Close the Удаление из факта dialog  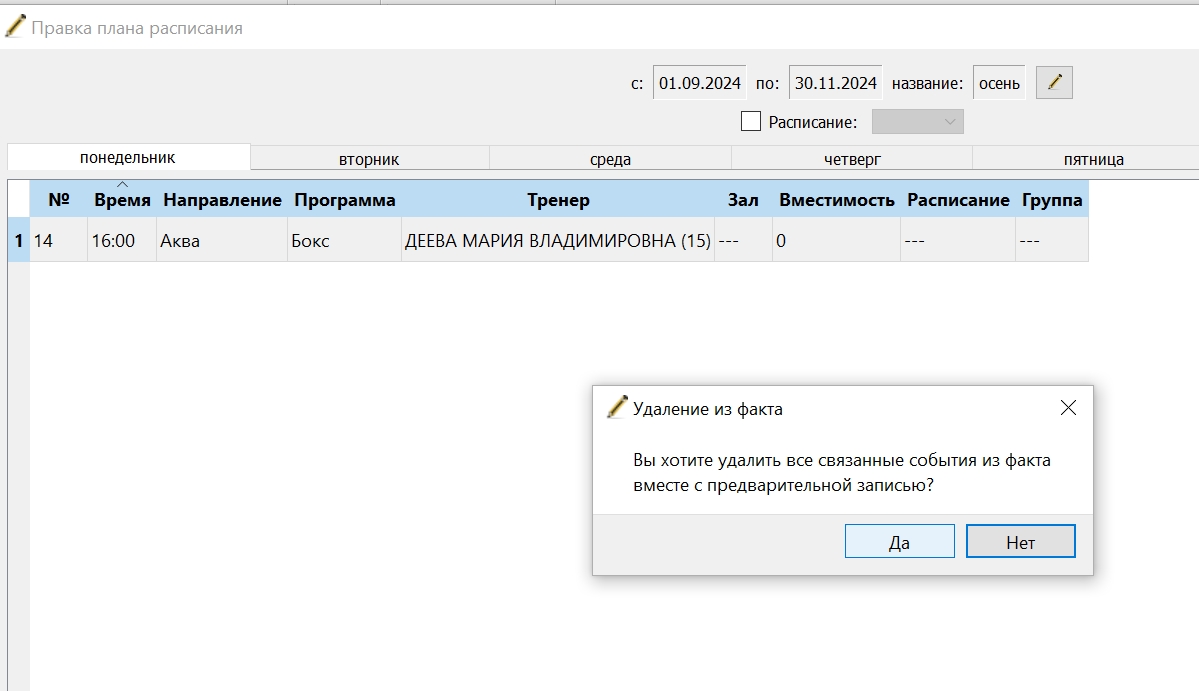coord(1068,408)
